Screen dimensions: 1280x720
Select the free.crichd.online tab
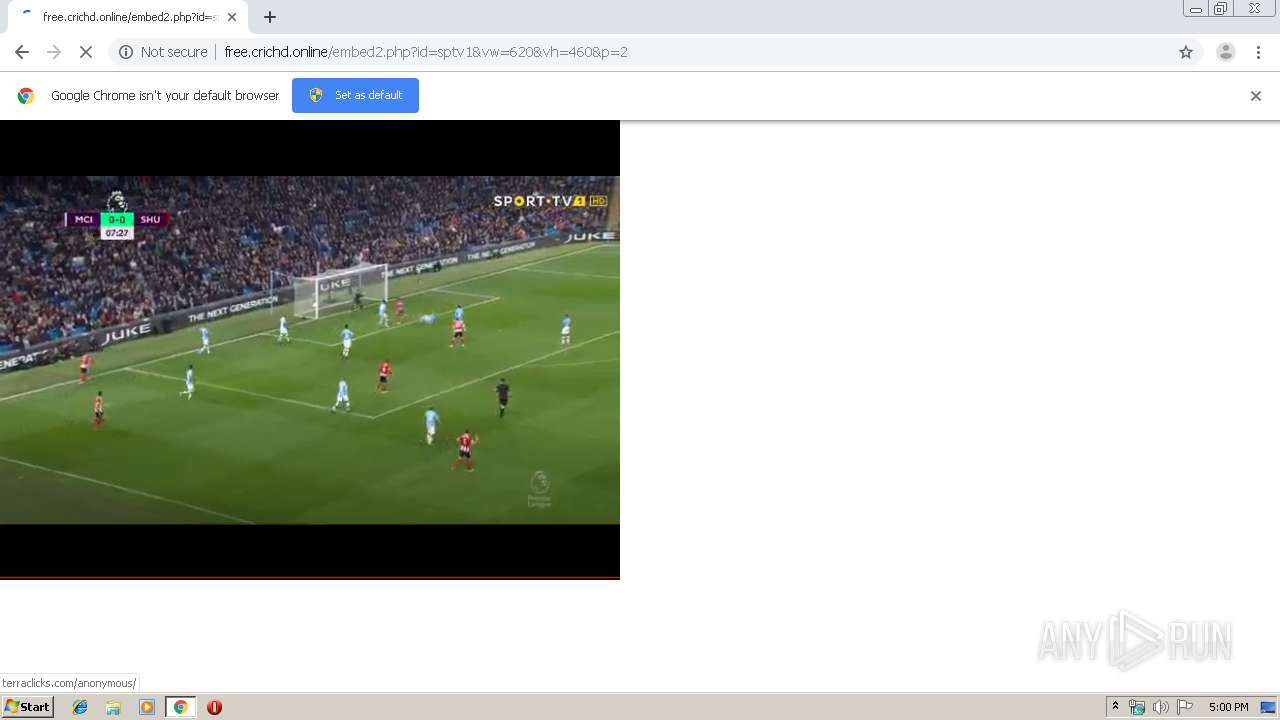click(x=128, y=17)
